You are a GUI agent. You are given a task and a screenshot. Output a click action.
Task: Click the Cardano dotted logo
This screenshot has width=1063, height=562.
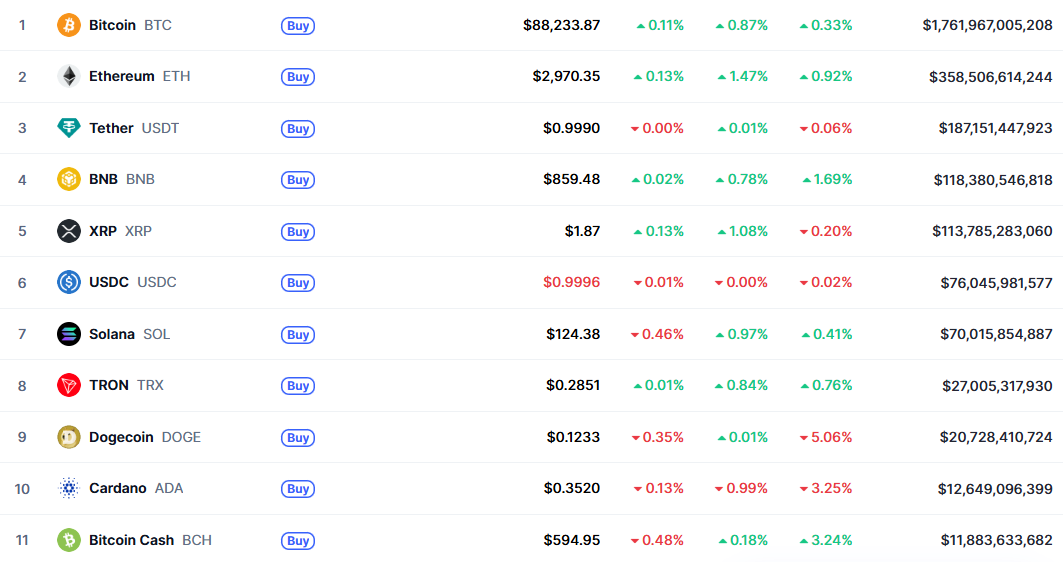[x=68, y=489]
